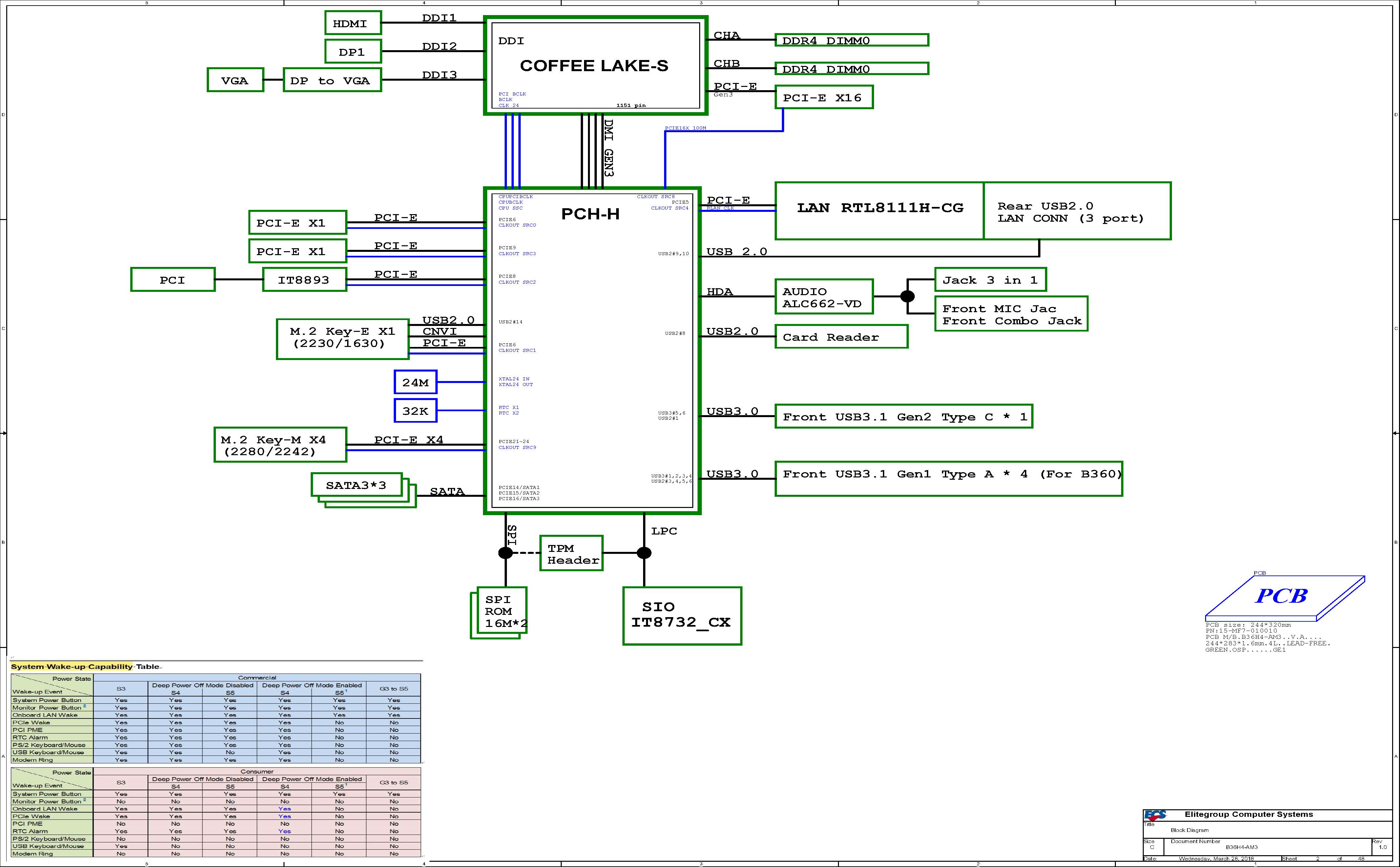Click the PCH-H chipset label
Screen dimensions: 1400x867
[x=590, y=214]
